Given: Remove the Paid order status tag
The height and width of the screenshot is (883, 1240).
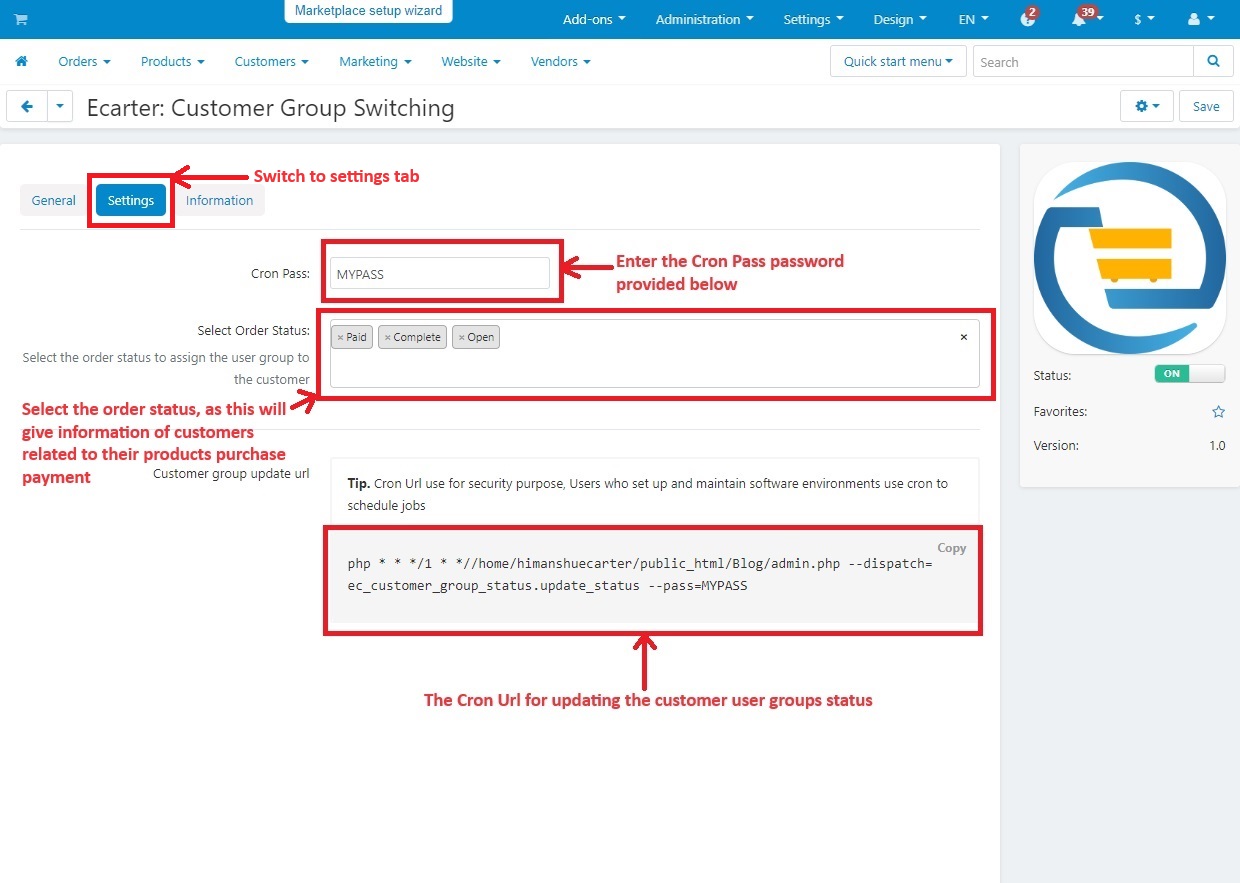Looking at the screenshot, I should pos(340,338).
